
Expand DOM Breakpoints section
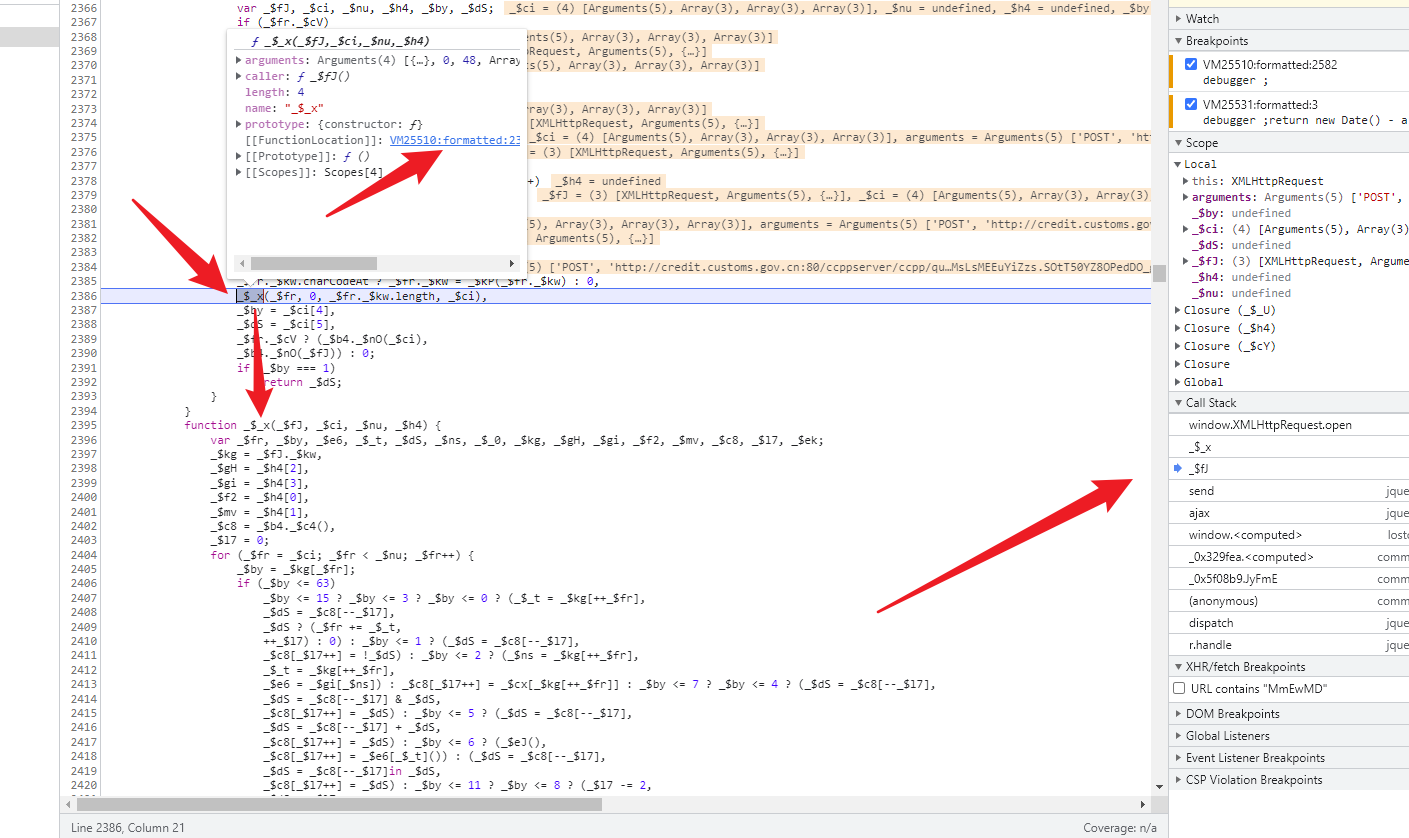[1177, 714]
